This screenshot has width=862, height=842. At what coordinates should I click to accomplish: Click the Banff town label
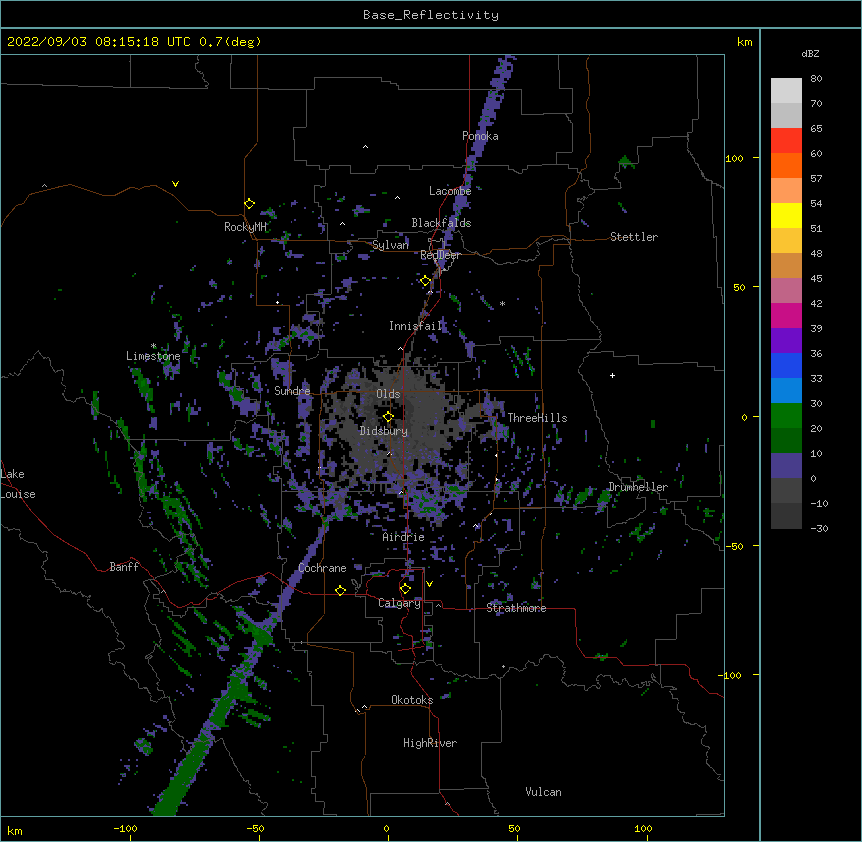pos(124,567)
